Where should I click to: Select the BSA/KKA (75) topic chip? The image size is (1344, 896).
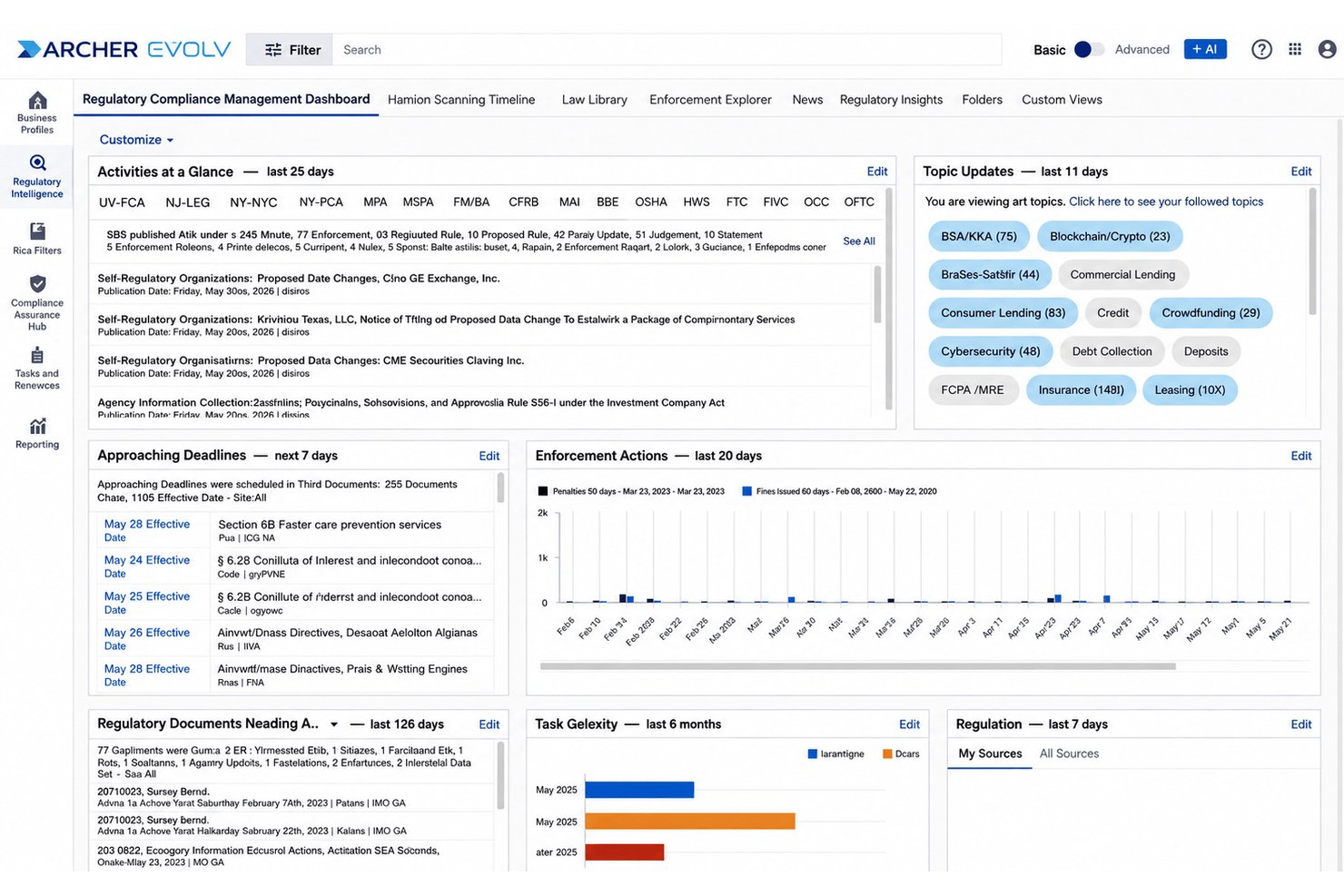click(x=979, y=236)
